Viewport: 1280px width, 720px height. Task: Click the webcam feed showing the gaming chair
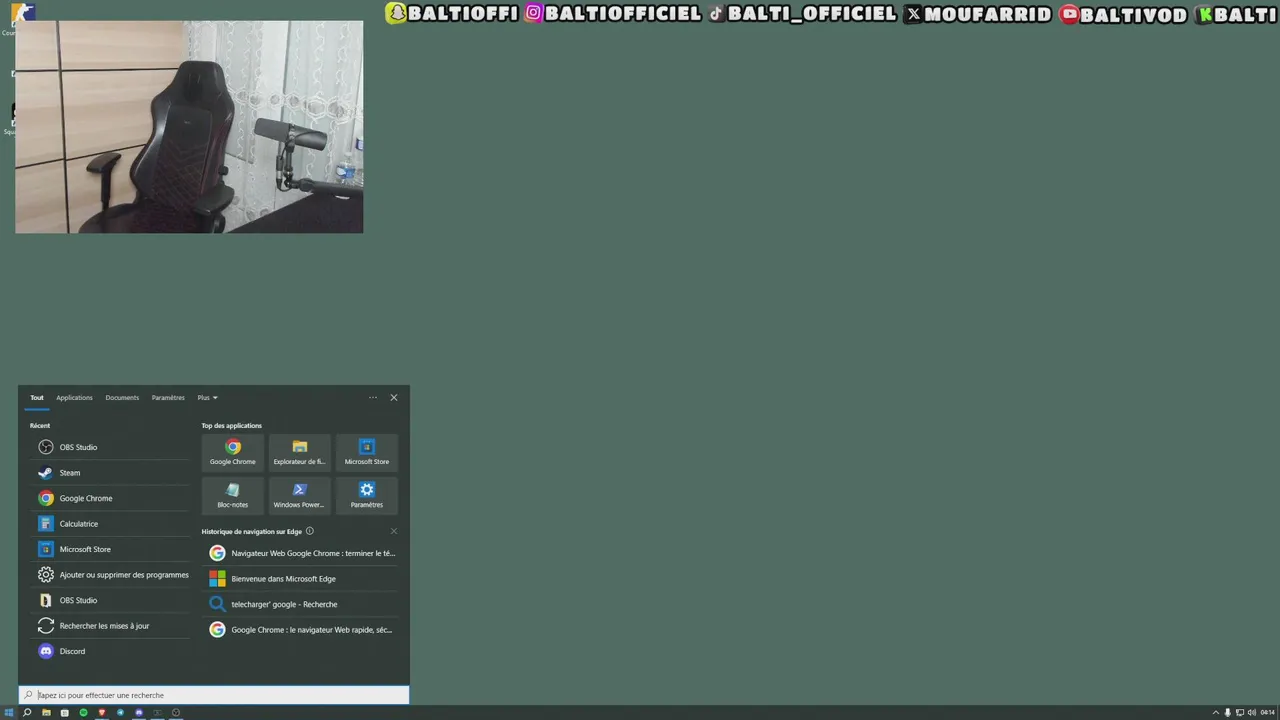coord(189,127)
